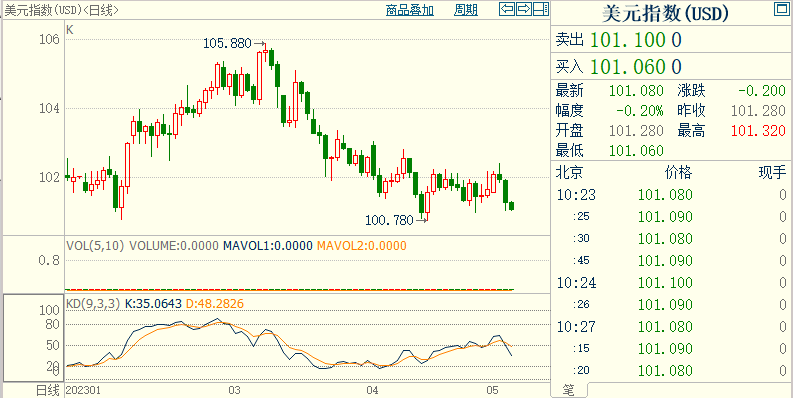The width and height of the screenshot is (793, 398).
Task: Click the 买入 price 101.060
Action: click(x=636, y=66)
